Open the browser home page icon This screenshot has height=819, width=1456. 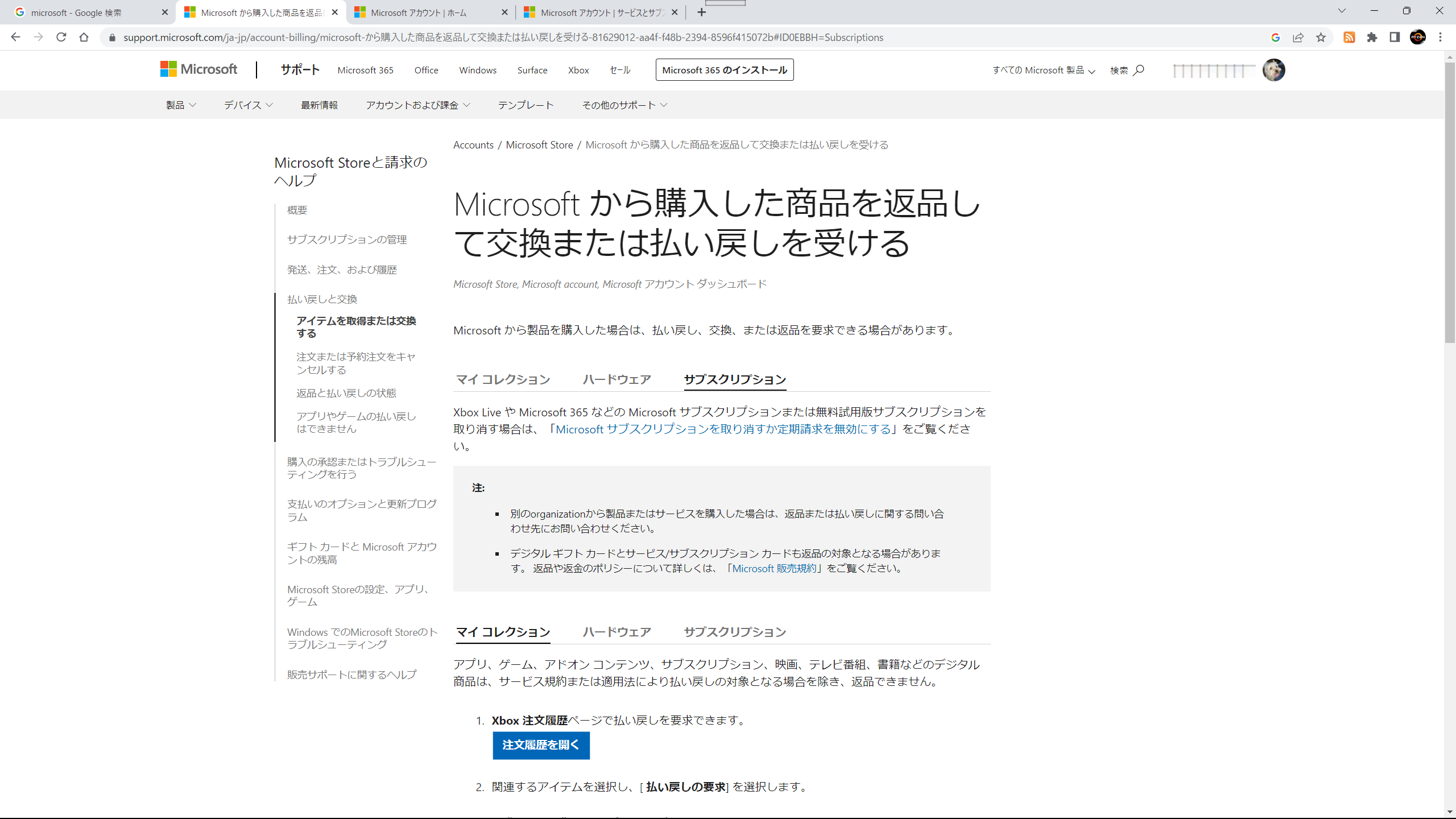pos(84,37)
